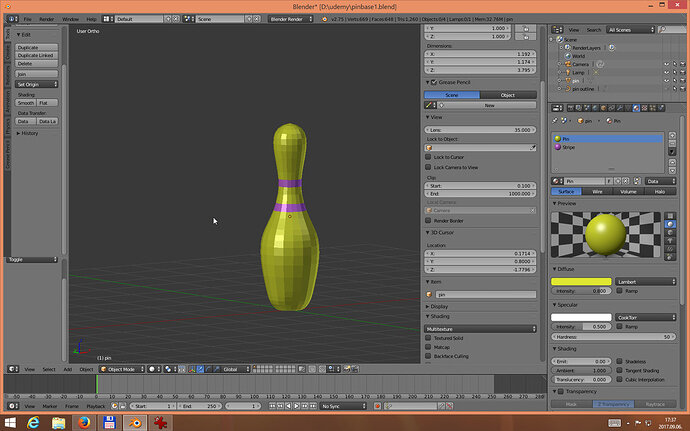Open the Lambert diffuse shader dropdown
Image resolution: width=690 pixels, height=431 pixels.
pos(646,281)
